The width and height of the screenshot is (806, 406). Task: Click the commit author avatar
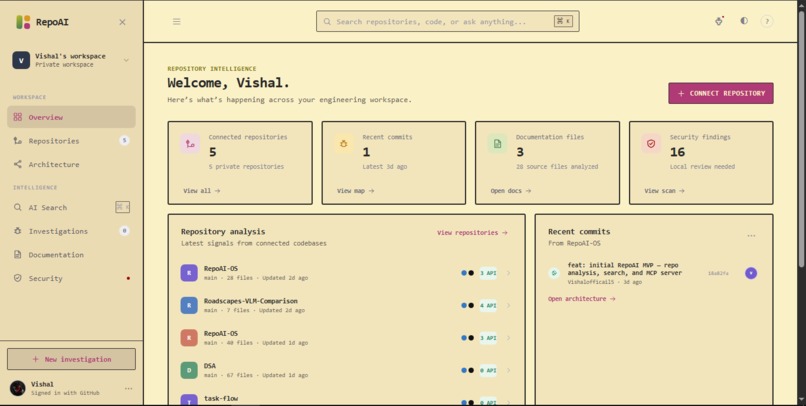coord(751,273)
